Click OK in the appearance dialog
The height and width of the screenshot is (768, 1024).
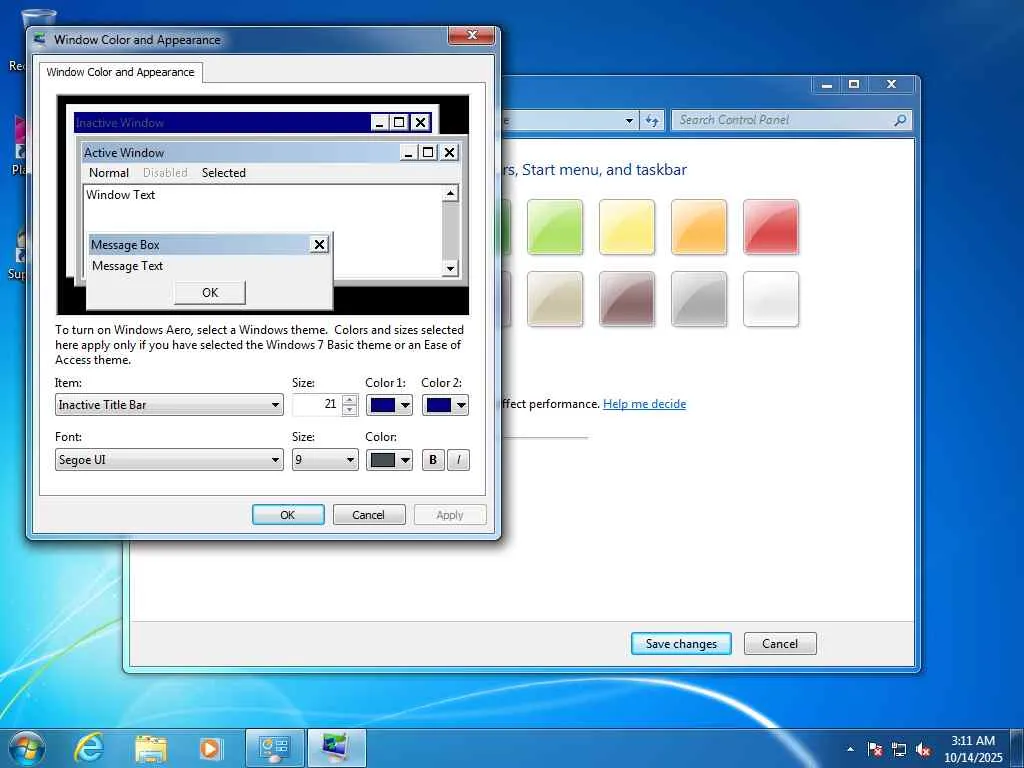288,515
